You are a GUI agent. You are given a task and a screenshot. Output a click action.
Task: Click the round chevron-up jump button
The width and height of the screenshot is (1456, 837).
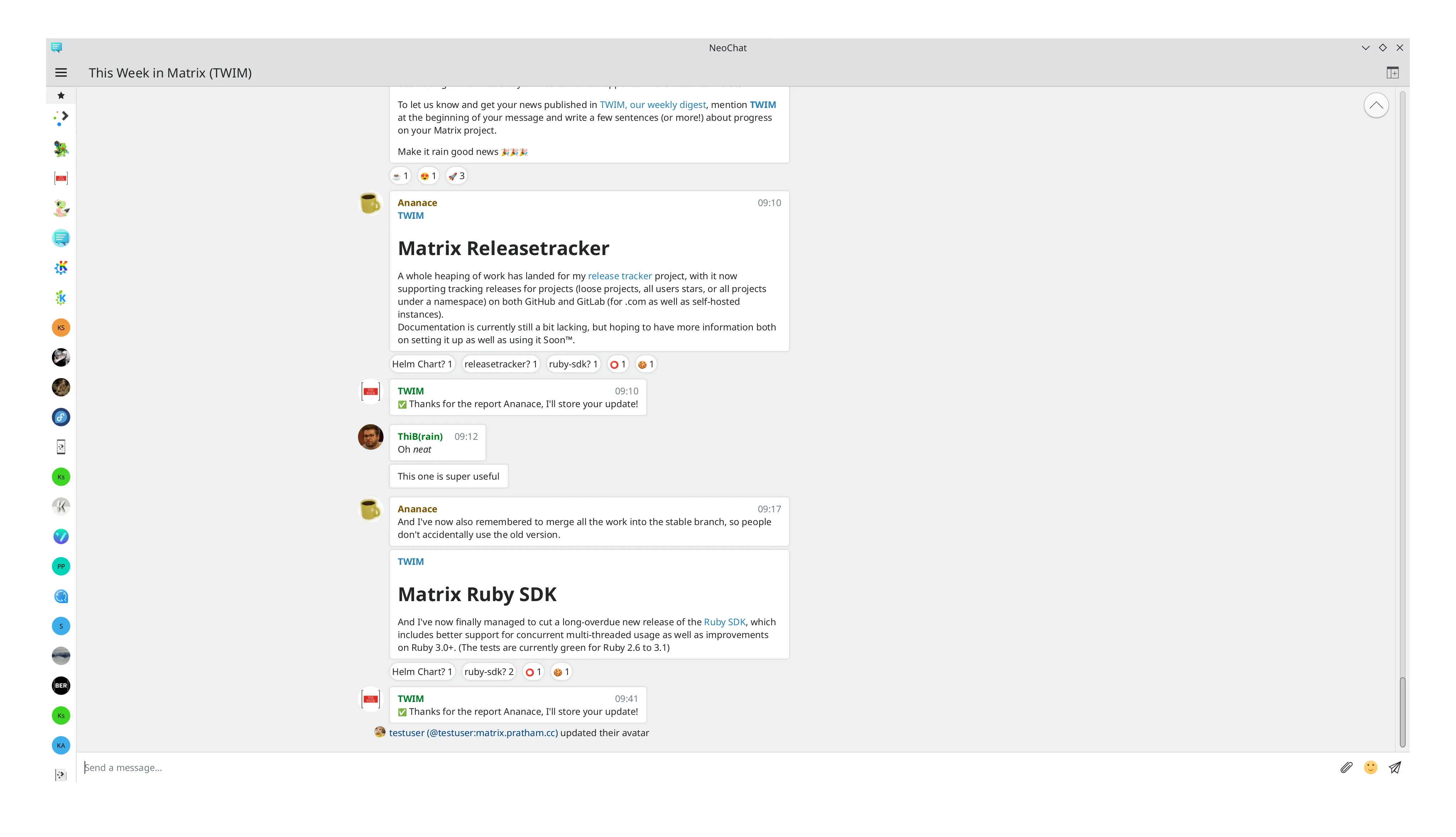coord(1376,105)
